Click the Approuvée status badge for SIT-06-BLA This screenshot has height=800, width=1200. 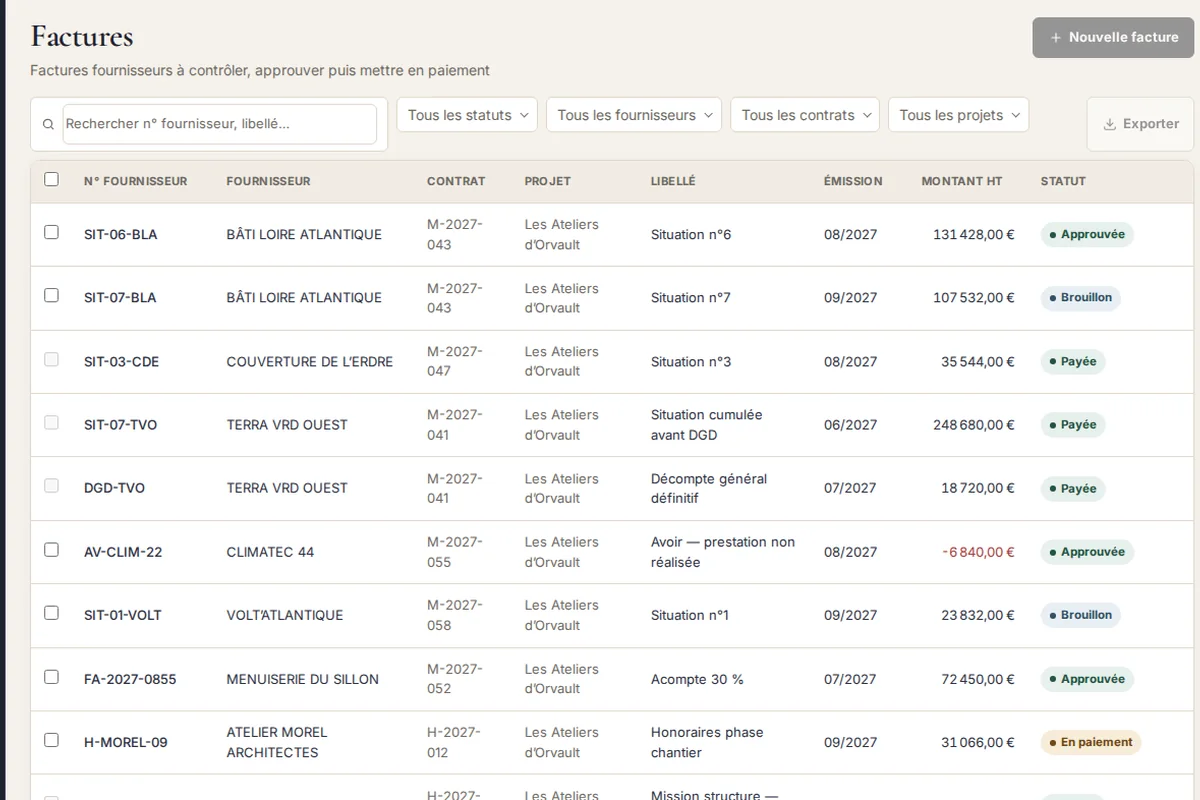click(1087, 235)
